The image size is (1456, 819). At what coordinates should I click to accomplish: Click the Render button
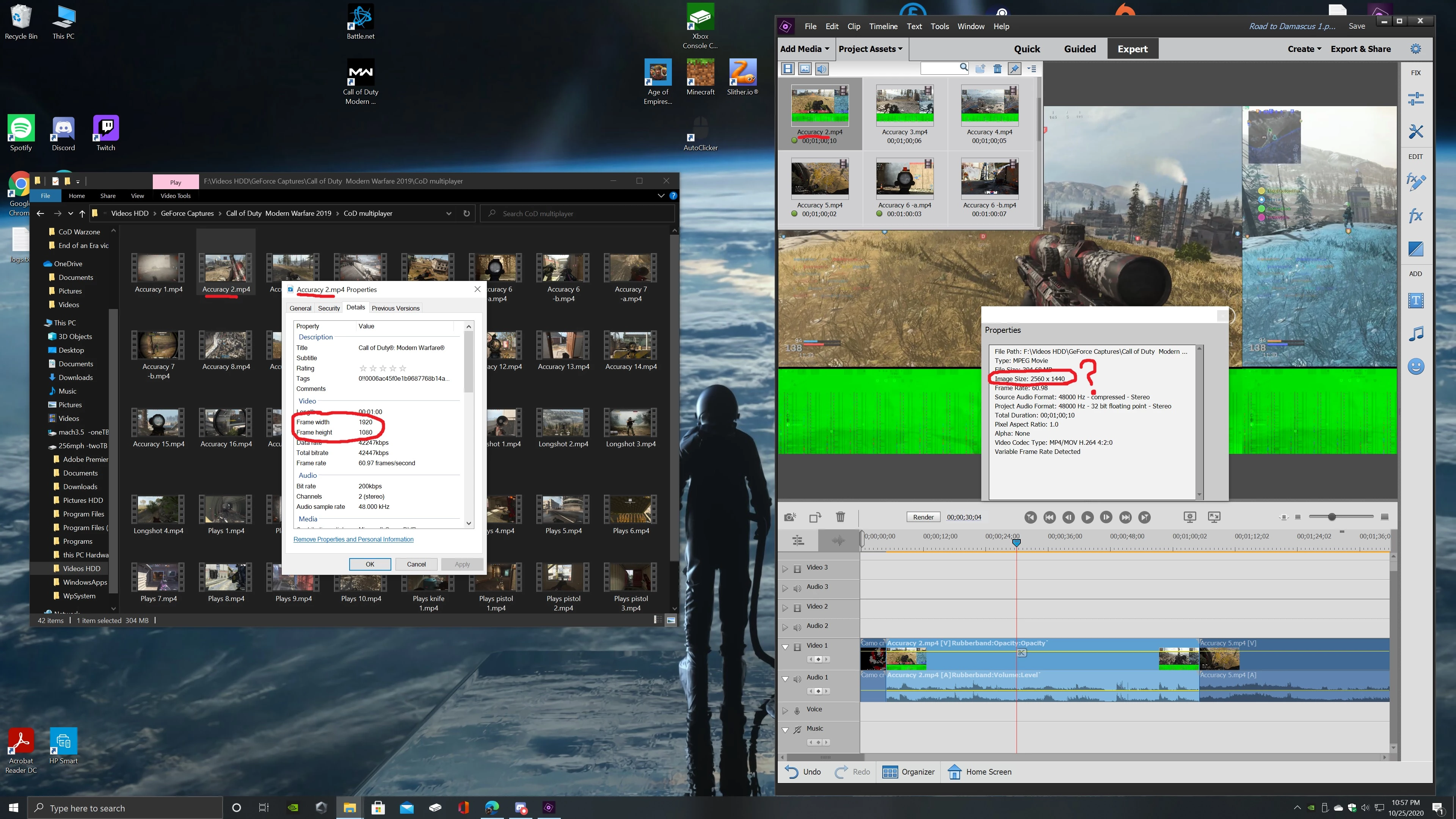[923, 517]
